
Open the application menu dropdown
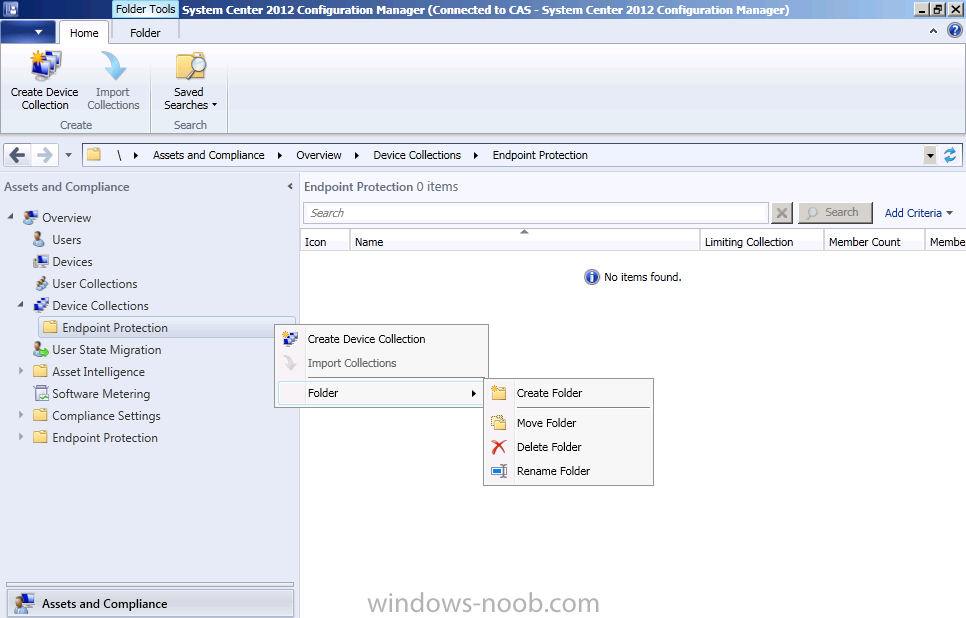point(29,32)
